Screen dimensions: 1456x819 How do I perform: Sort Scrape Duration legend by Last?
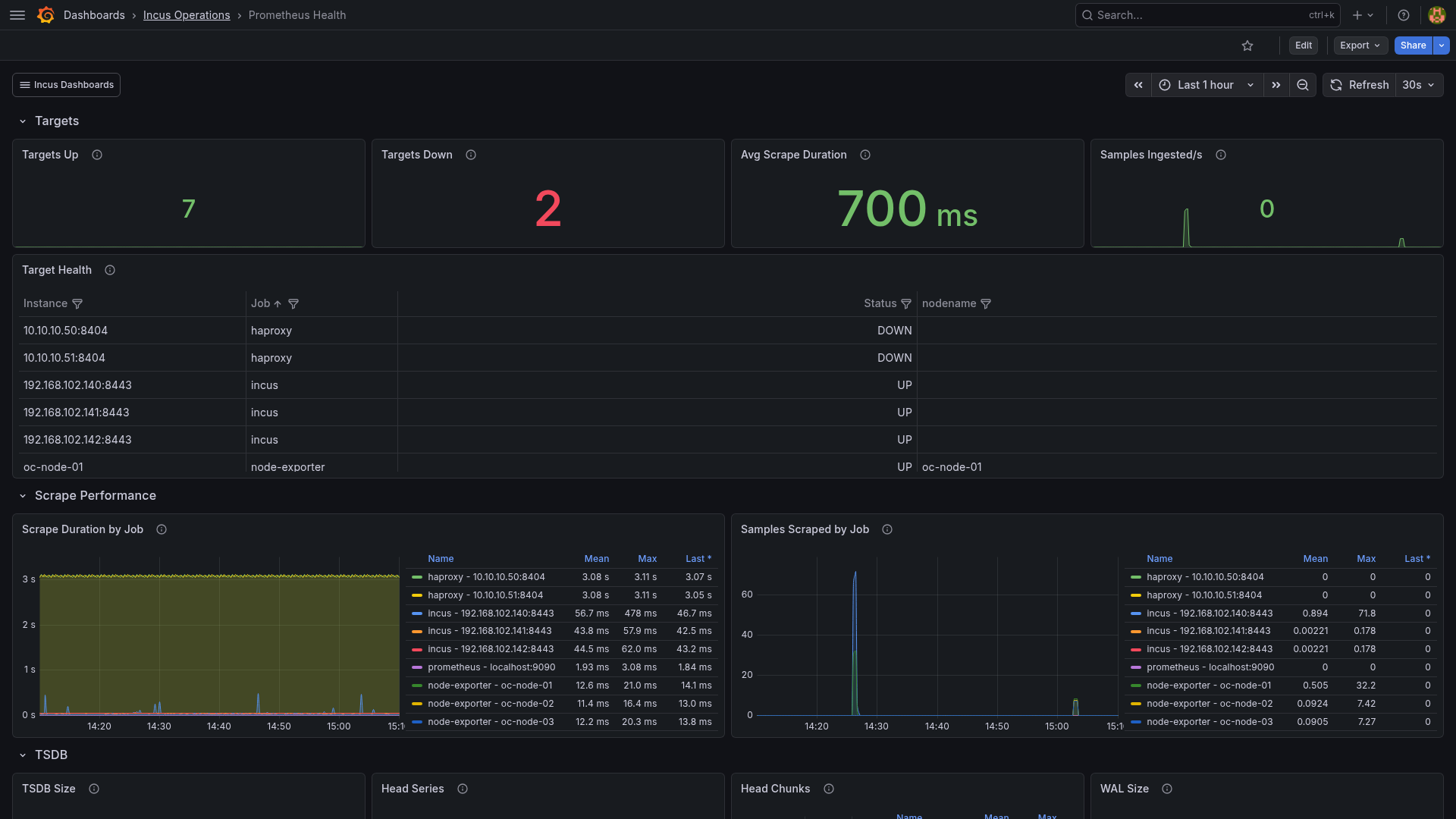coord(698,559)
